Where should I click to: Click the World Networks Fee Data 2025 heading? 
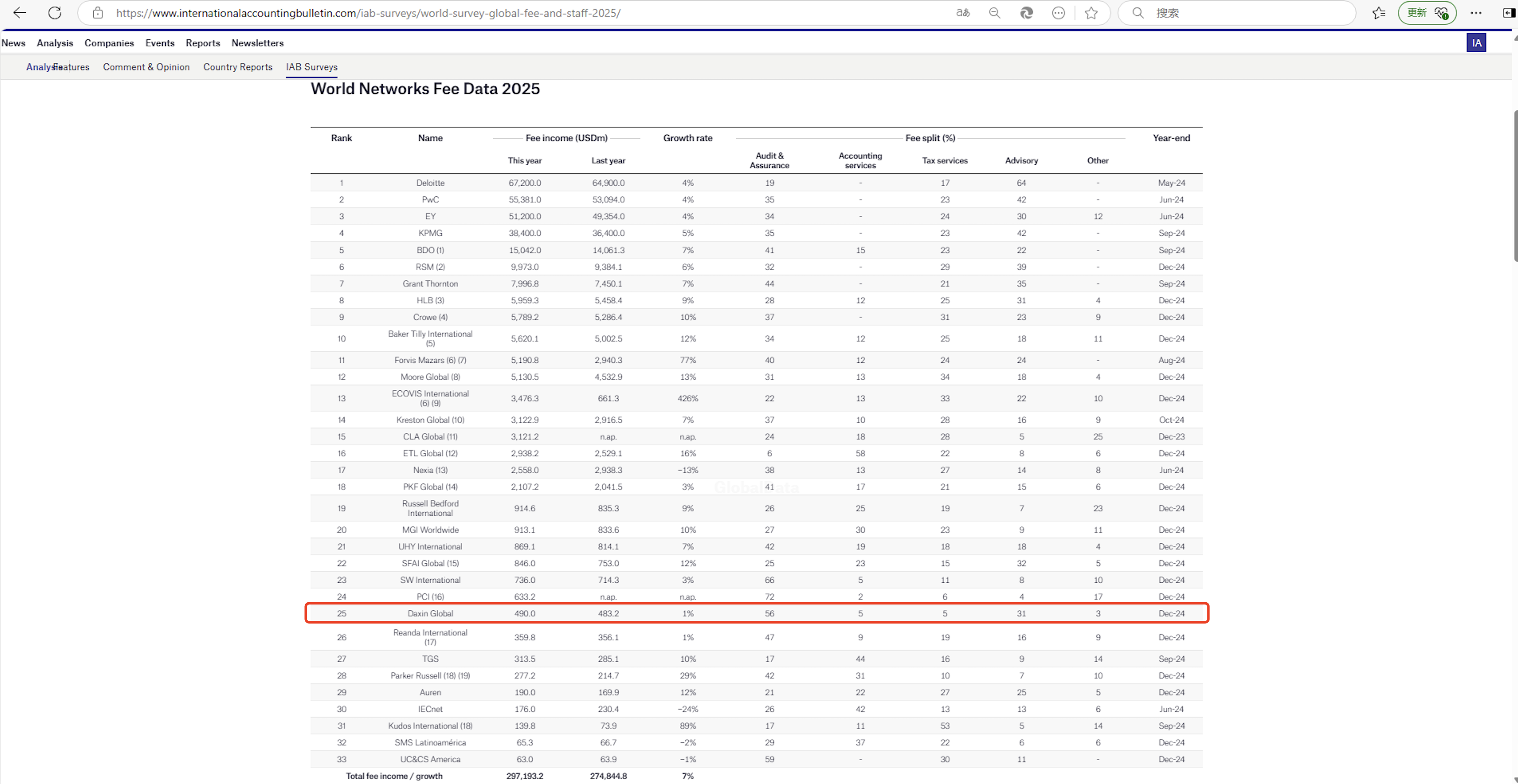pos(425,89)
